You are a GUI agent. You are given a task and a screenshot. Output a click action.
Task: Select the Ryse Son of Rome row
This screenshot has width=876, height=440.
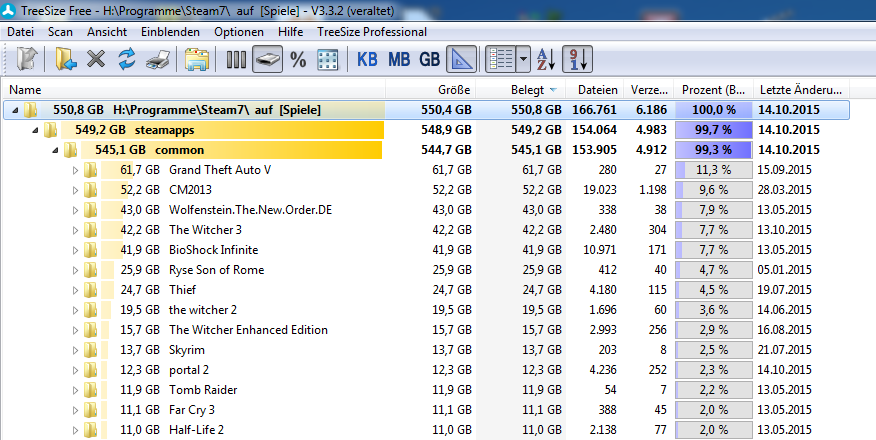pos(425,270)
